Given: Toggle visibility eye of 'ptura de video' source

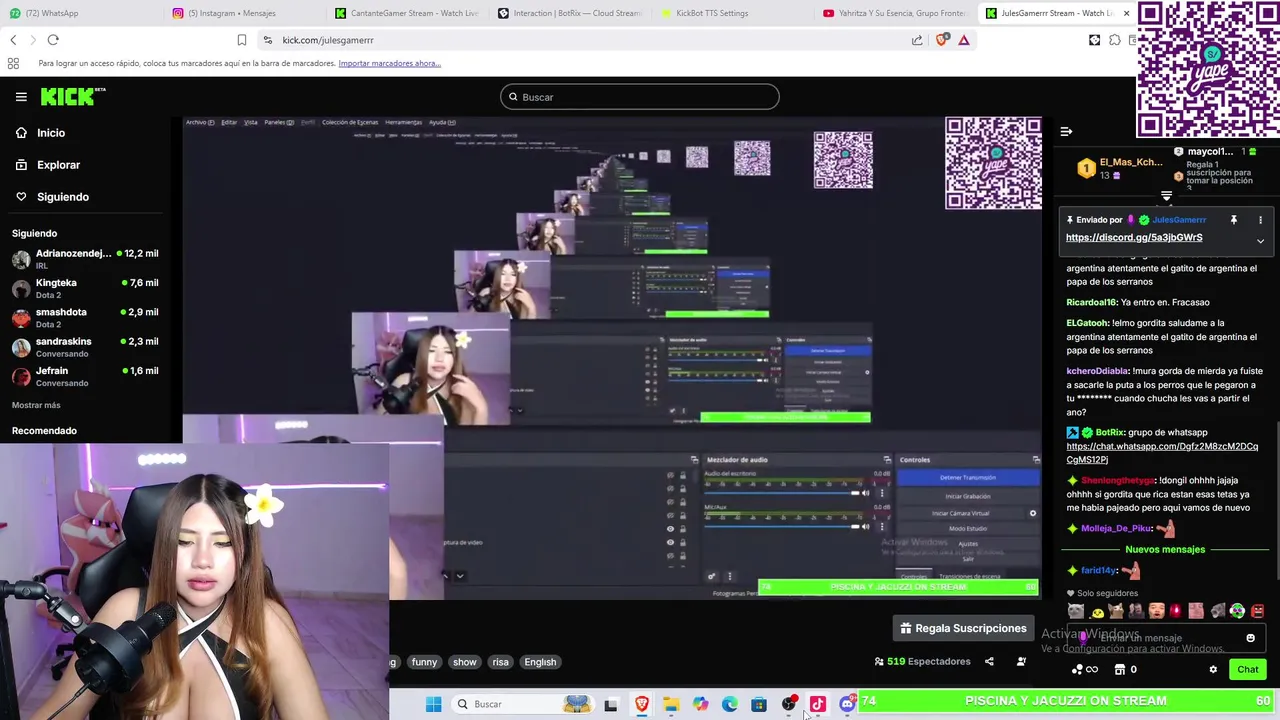Looking at the screenshot, I should click(x=670, y=542).
